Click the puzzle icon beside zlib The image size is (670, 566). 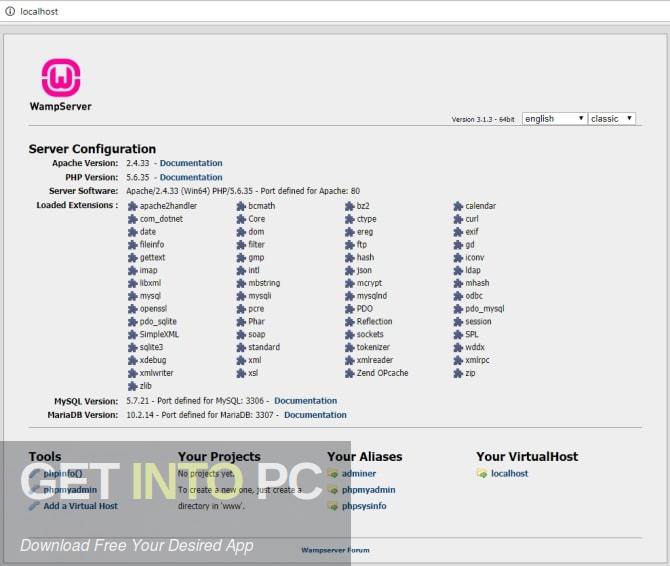132,386
